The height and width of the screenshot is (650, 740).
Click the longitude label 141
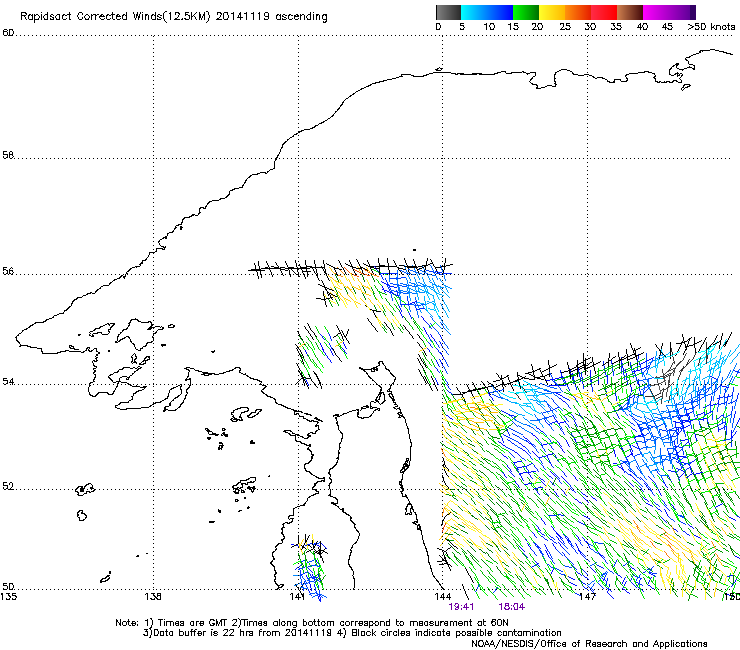coord(297,597)
